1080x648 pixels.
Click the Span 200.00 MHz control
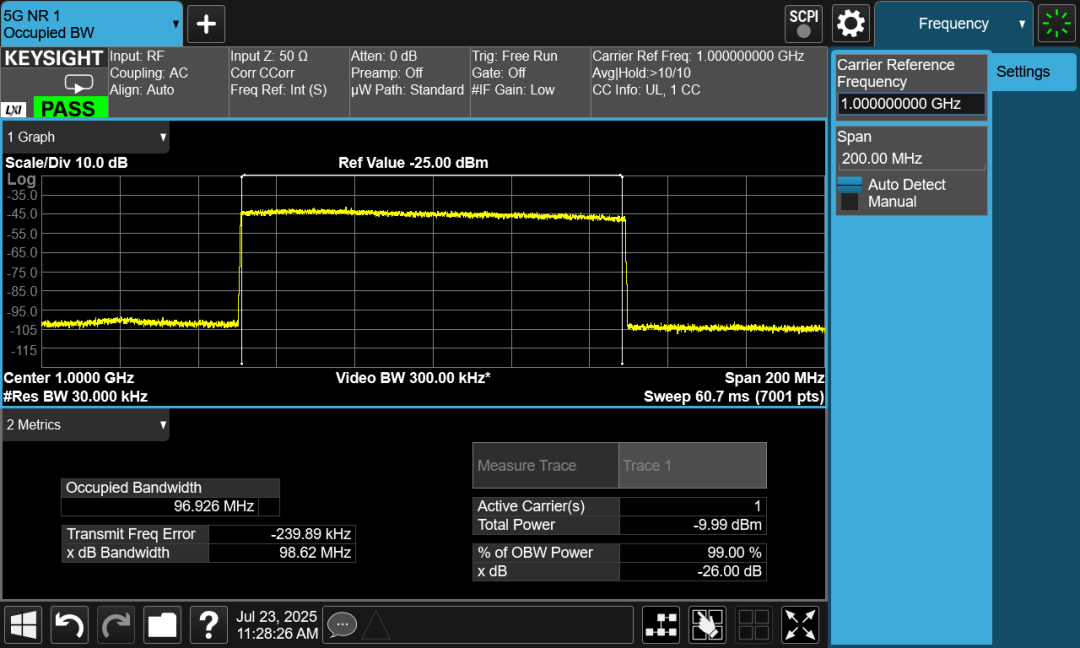click(x=910, y=158)
